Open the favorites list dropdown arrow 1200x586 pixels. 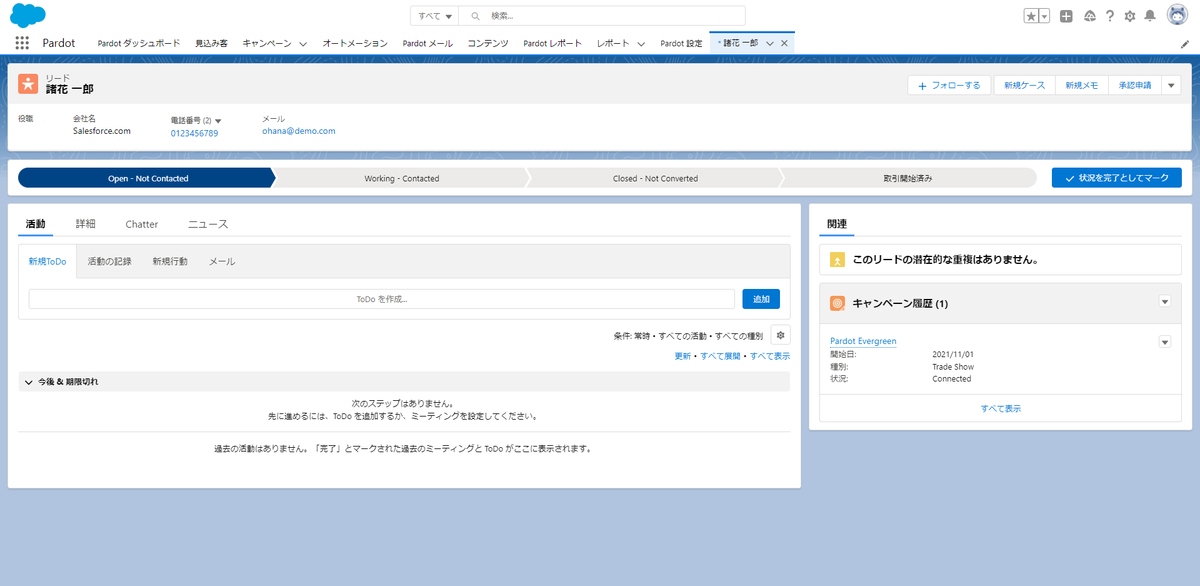[1044, 16]
